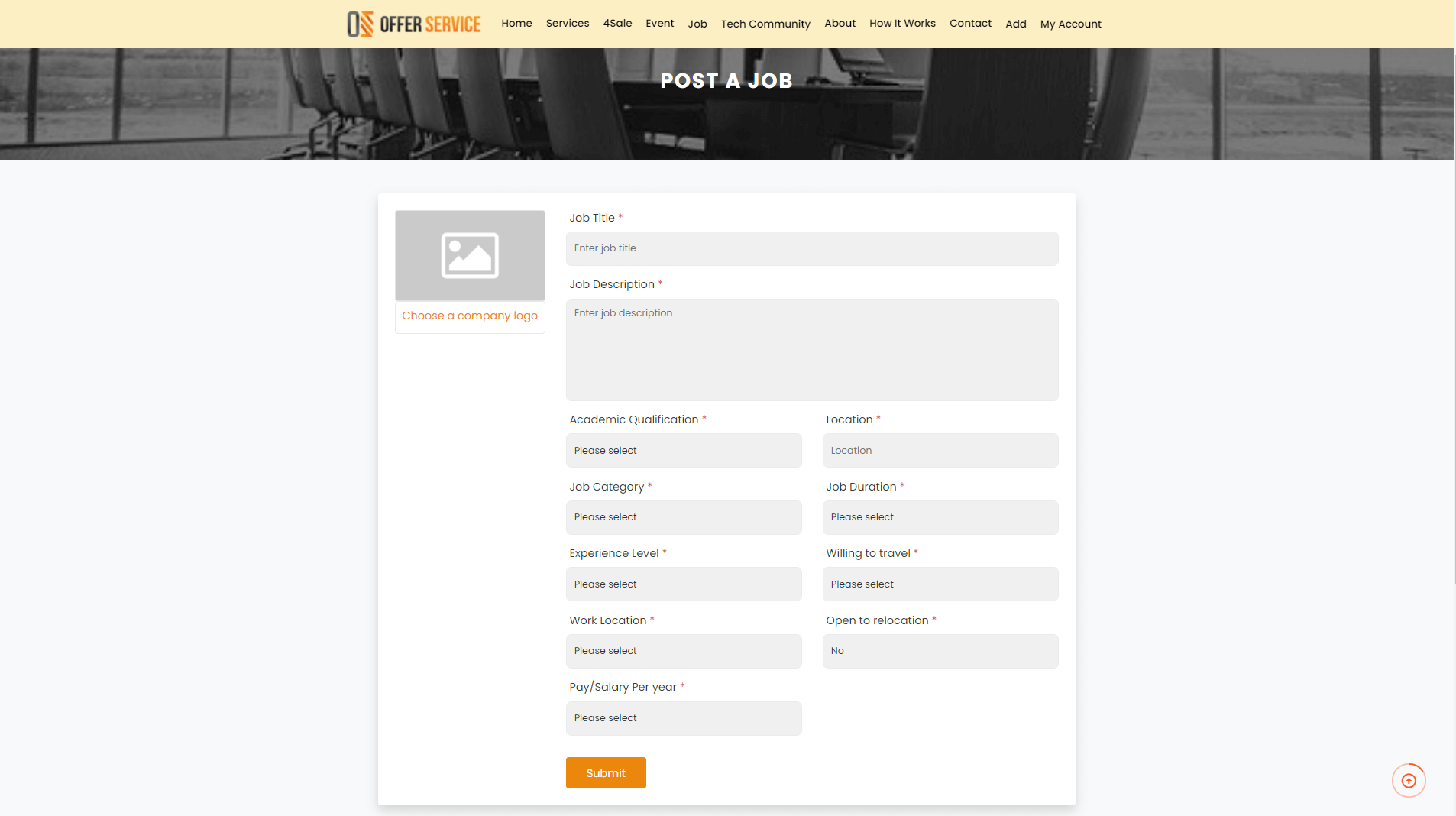Open the Open to relocation dropdown

940,651
